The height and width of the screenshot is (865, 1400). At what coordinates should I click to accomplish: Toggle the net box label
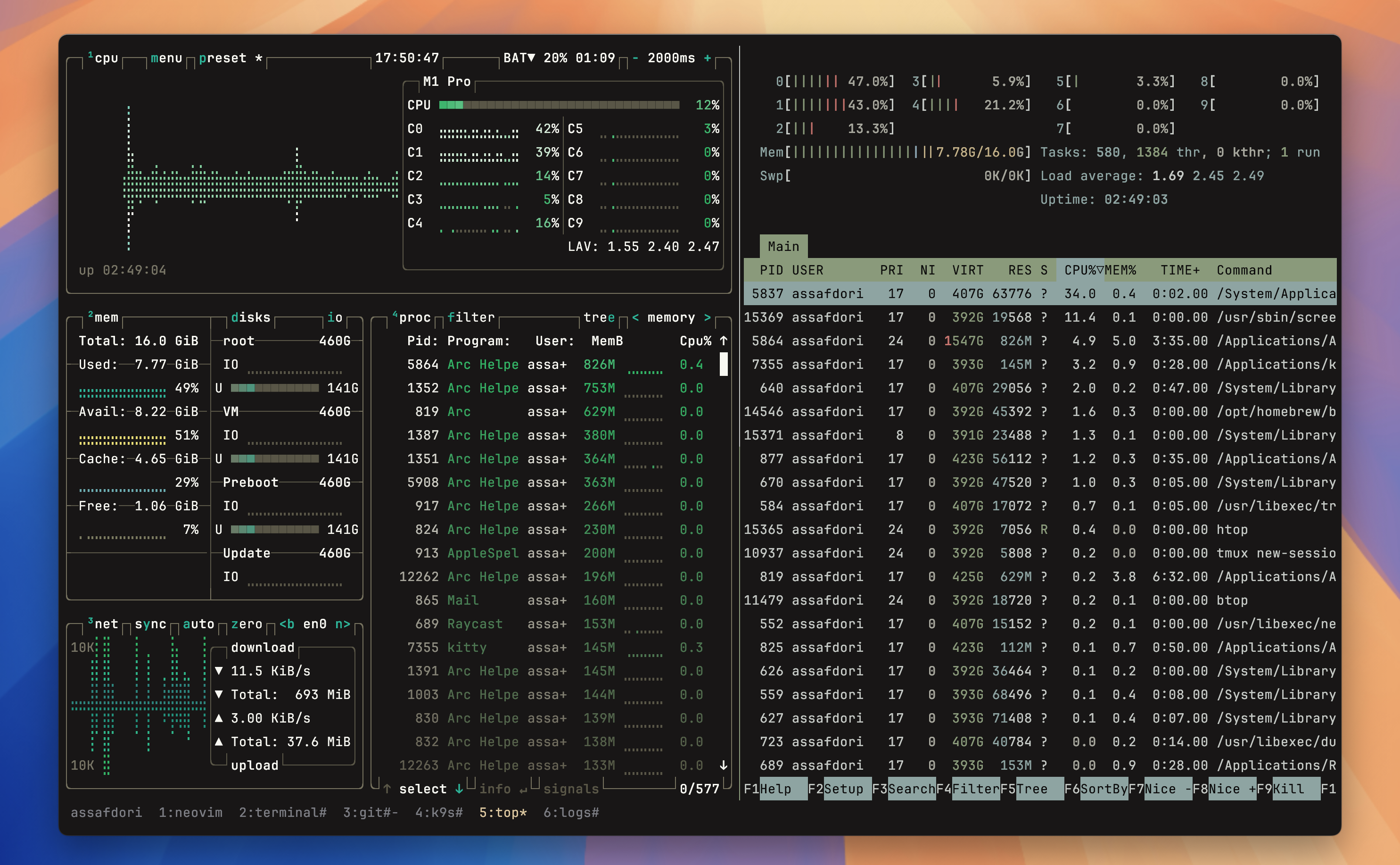coord(103,624)
